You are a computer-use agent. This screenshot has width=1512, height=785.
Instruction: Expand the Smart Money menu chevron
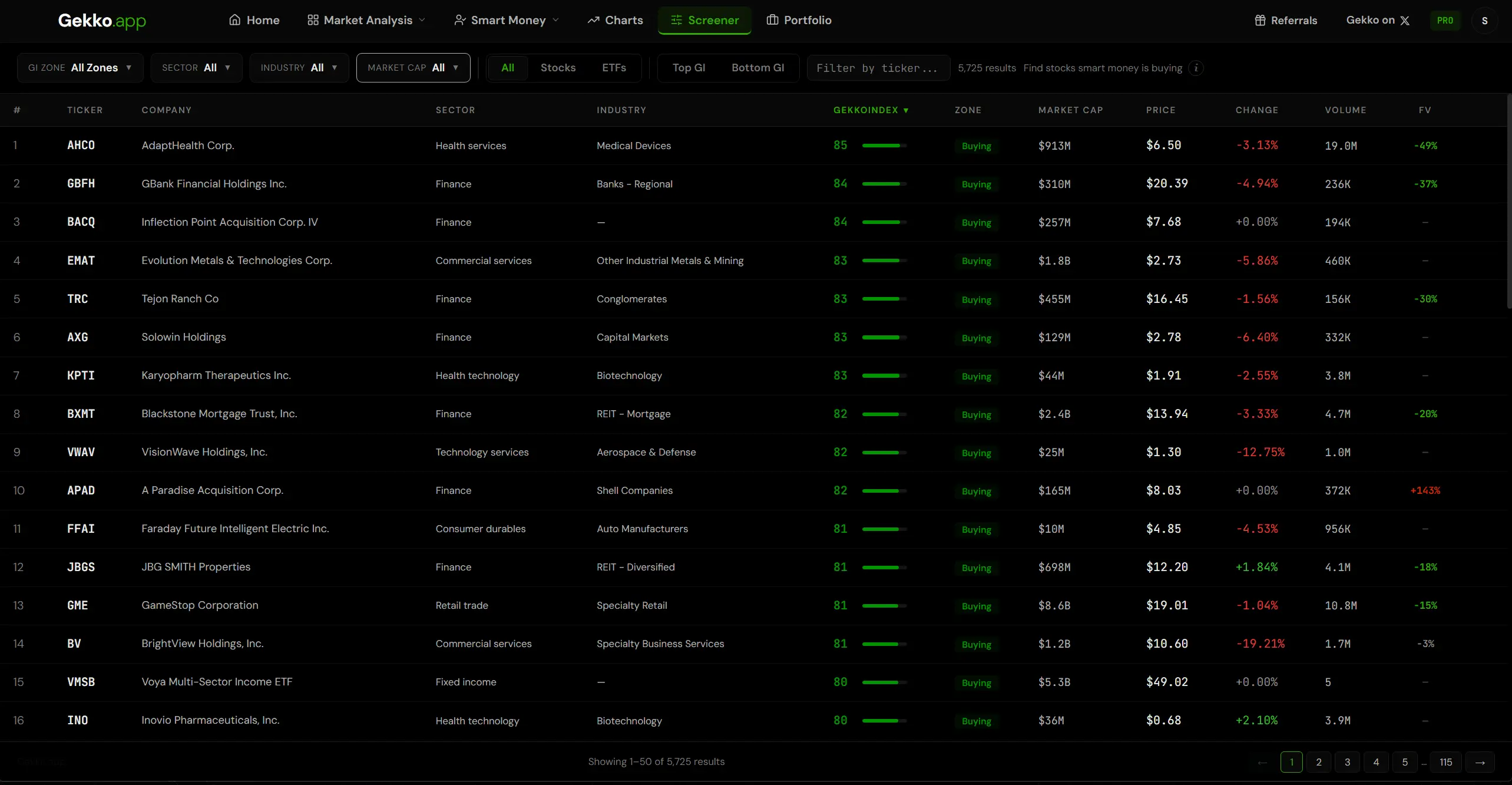tap(555, 20)
